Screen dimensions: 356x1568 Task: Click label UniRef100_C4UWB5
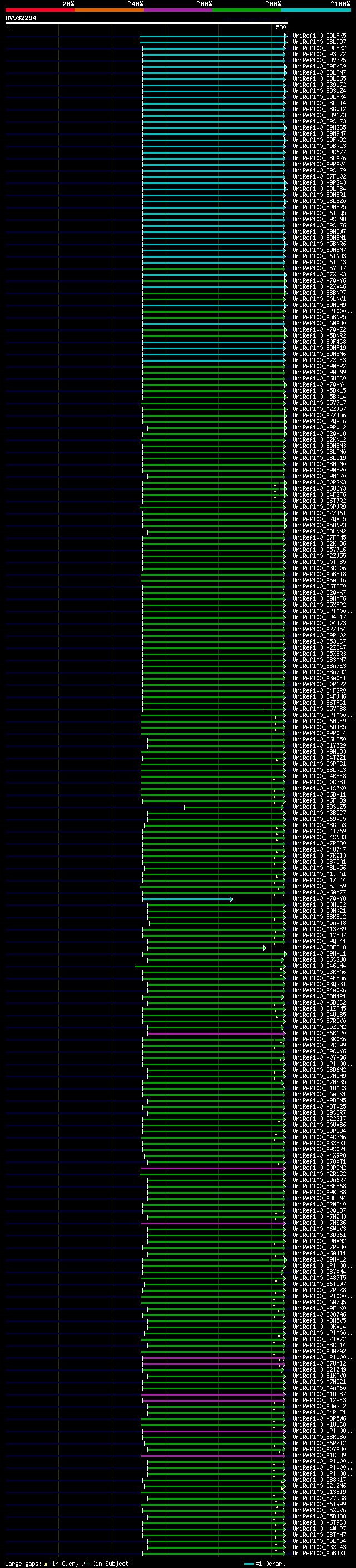click(319, 1015)
